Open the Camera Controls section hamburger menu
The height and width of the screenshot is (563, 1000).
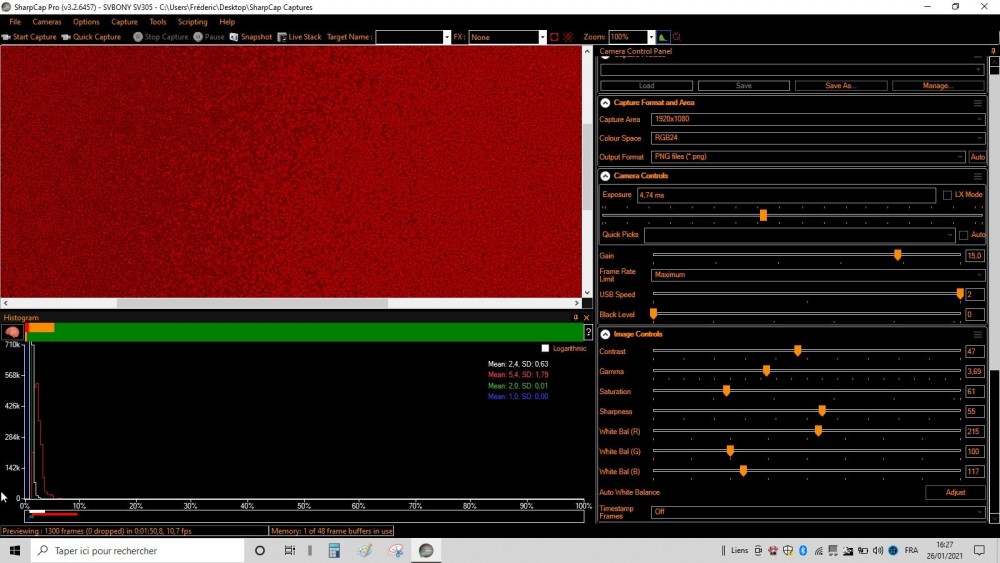978,176
